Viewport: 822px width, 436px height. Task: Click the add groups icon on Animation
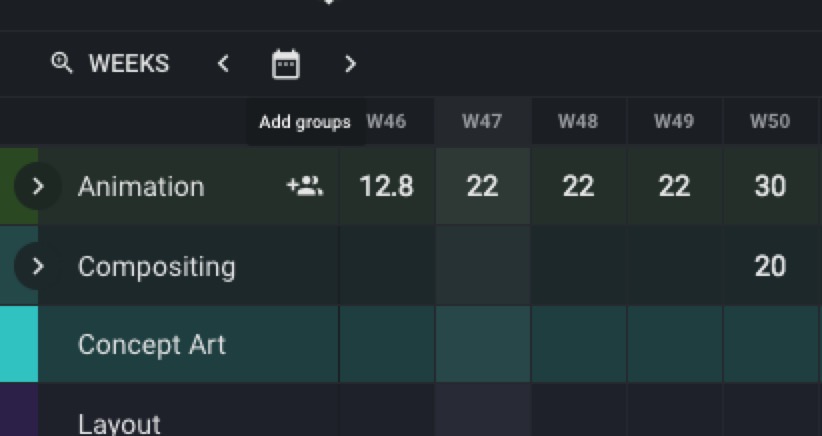click(304, 186)
